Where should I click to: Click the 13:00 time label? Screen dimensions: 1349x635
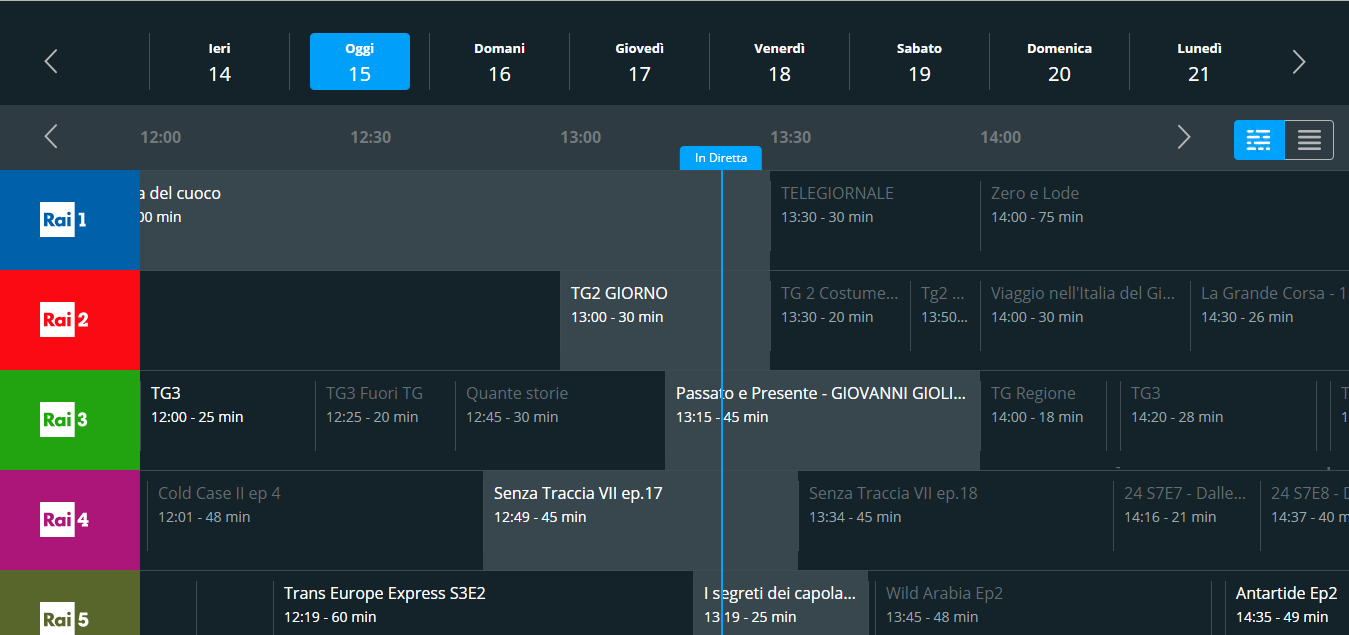tap(581, 137)
